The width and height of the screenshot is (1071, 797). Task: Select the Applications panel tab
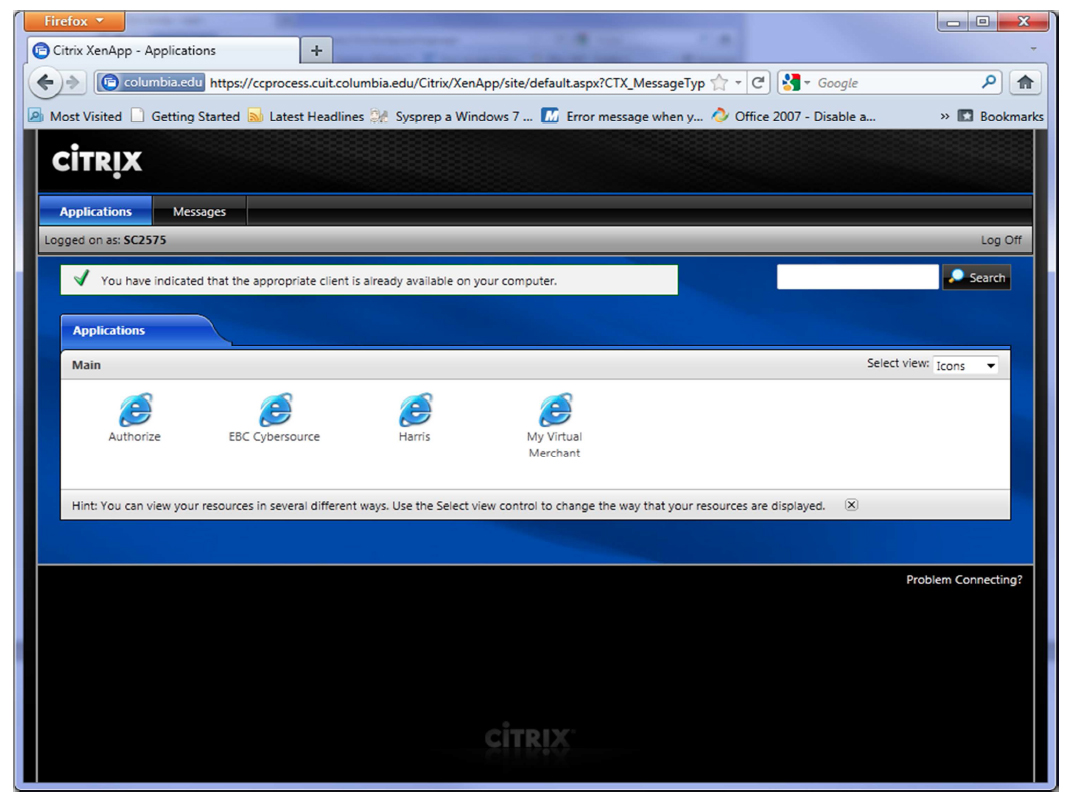pos(109,331)
